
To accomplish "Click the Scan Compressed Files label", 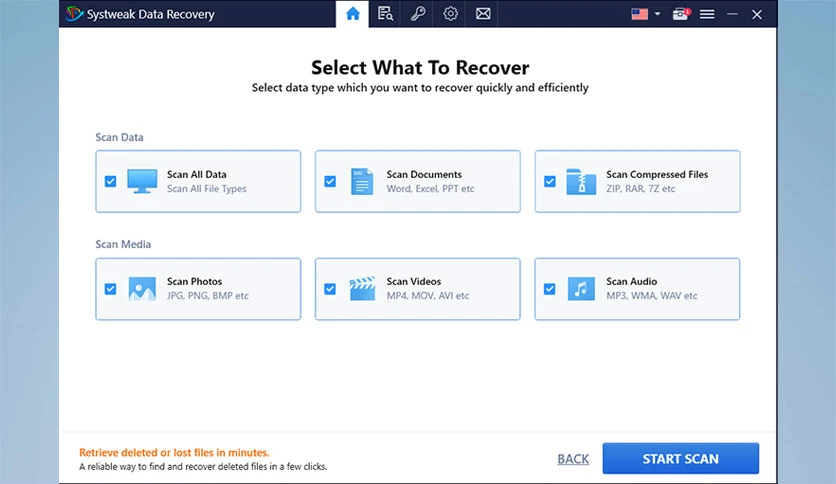I will [x=657, y=174].
